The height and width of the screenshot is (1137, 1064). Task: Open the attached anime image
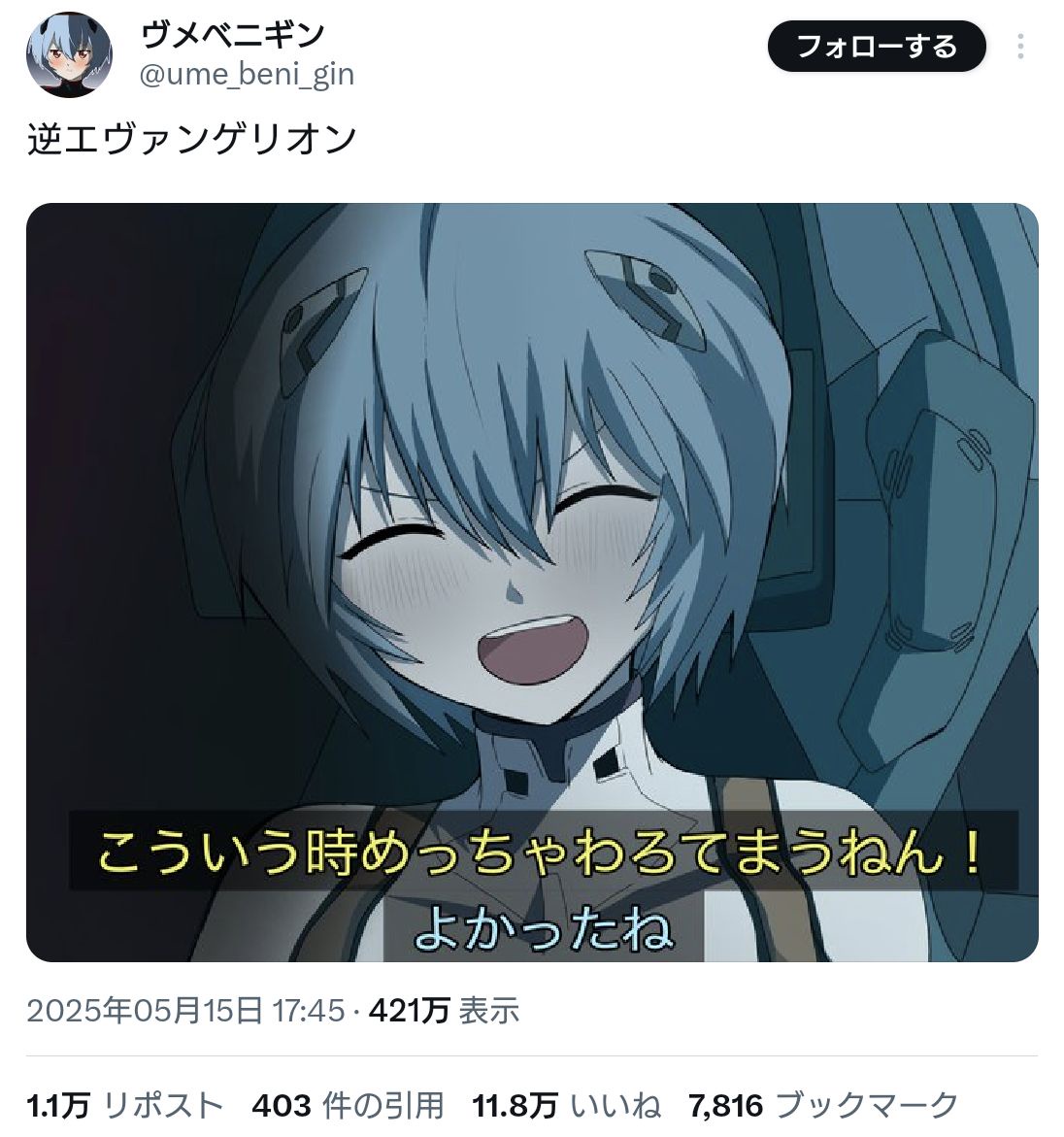coord(532,583)
